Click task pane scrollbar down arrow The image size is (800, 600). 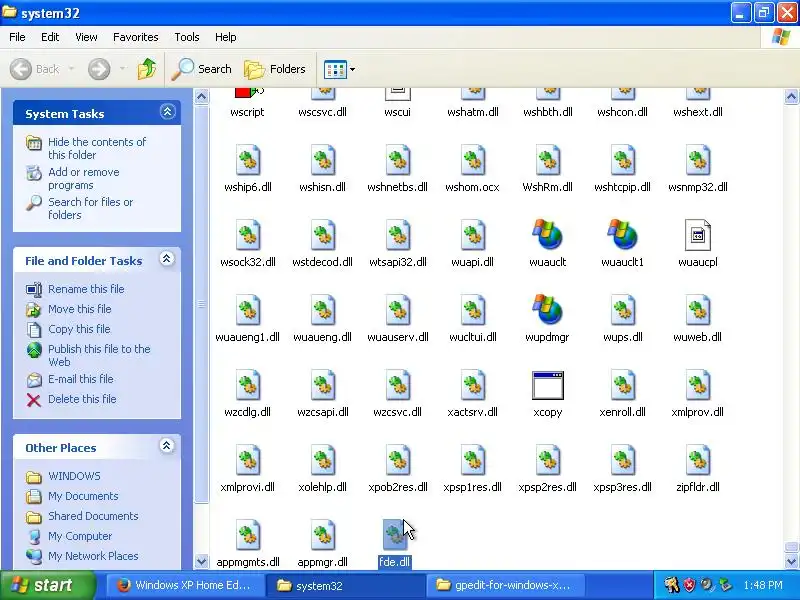pos(202,562)
